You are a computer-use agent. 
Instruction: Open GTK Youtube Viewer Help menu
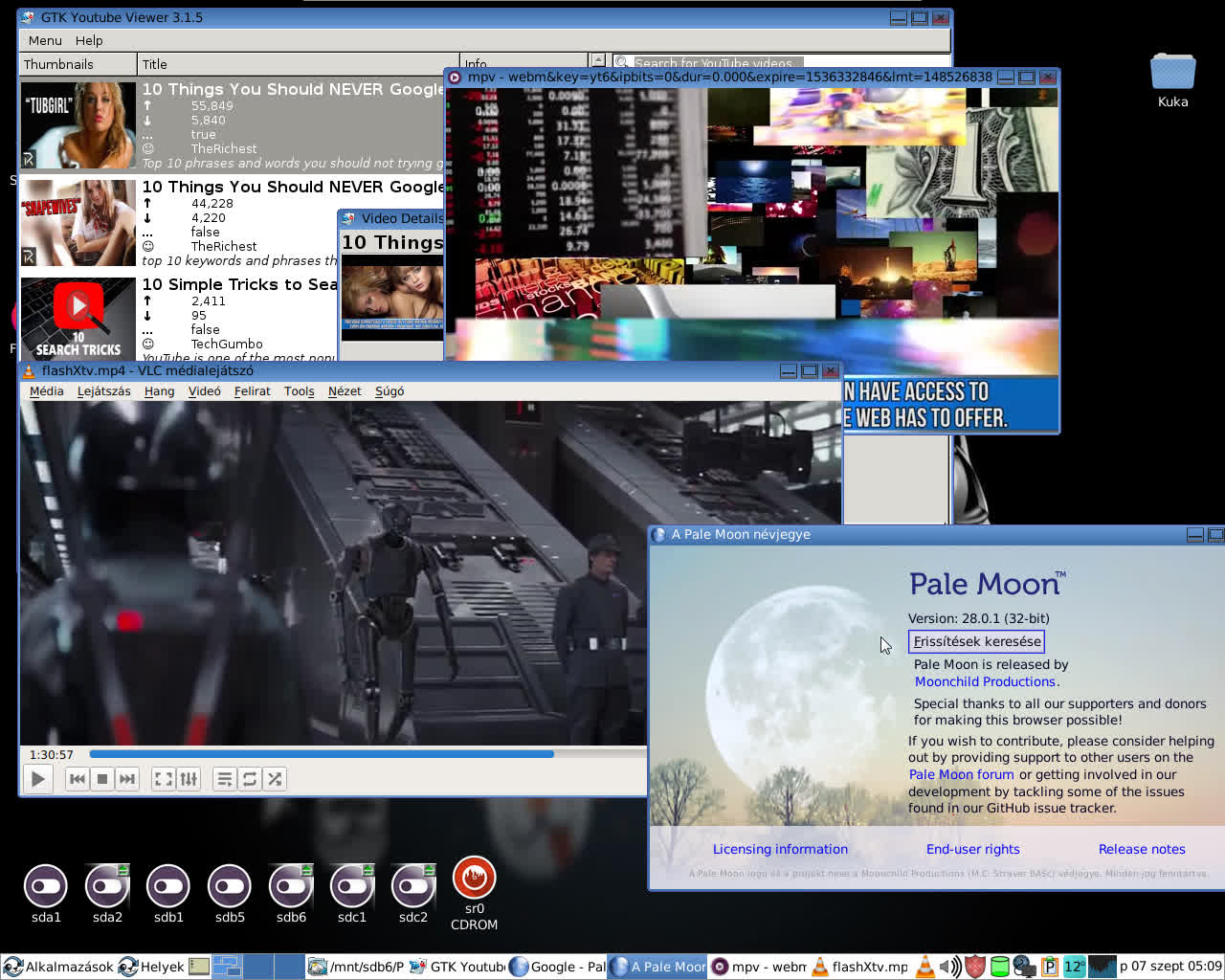click(89, 40)
